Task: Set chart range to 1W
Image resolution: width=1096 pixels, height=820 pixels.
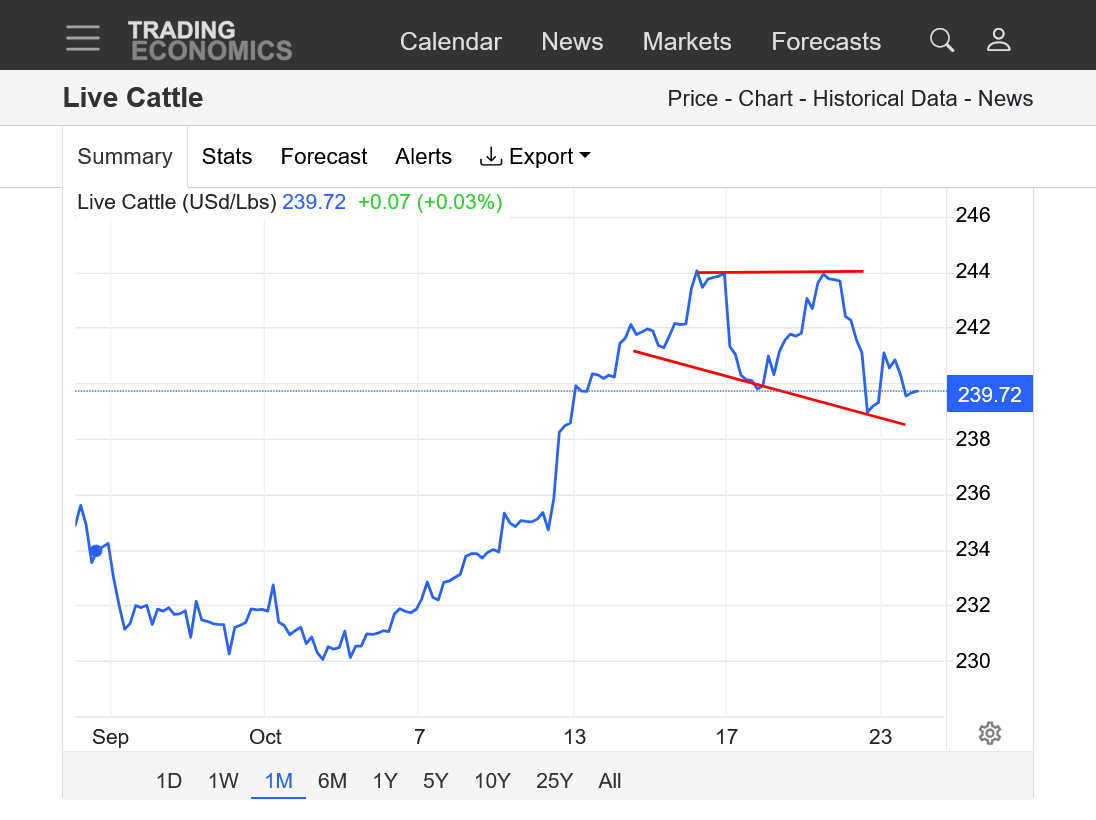Action: [x=223, y=781]
